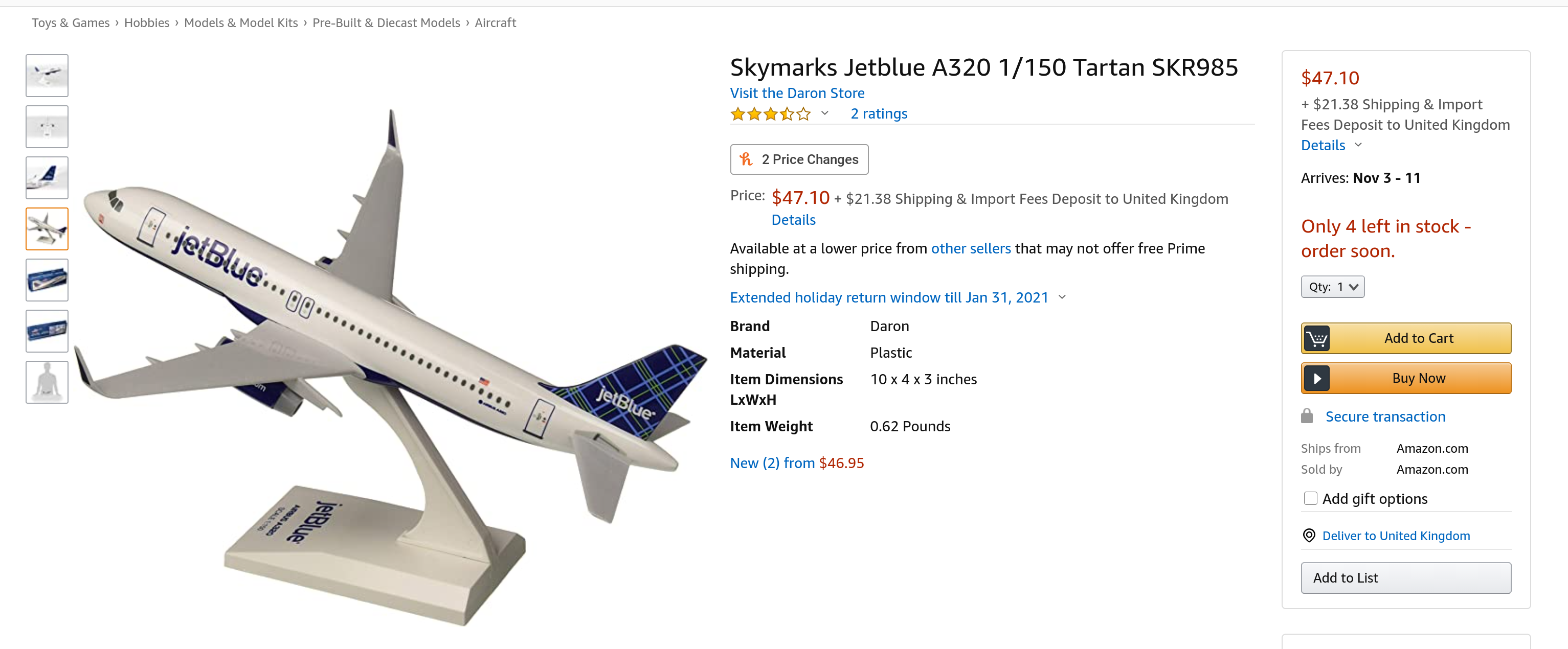Open the Qty quantity dropdown
Viewport: 1568px width, 649px height.
point(1332,287)
